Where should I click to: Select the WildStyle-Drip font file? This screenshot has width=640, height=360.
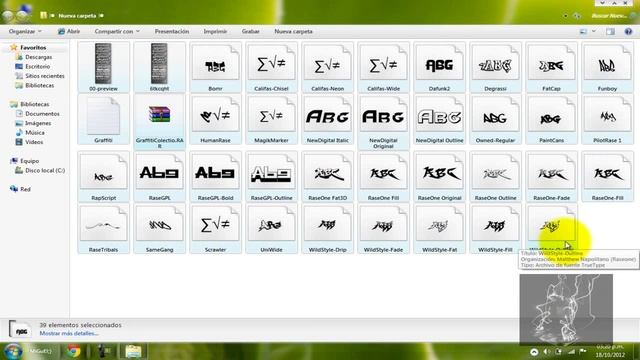(327, 229)
